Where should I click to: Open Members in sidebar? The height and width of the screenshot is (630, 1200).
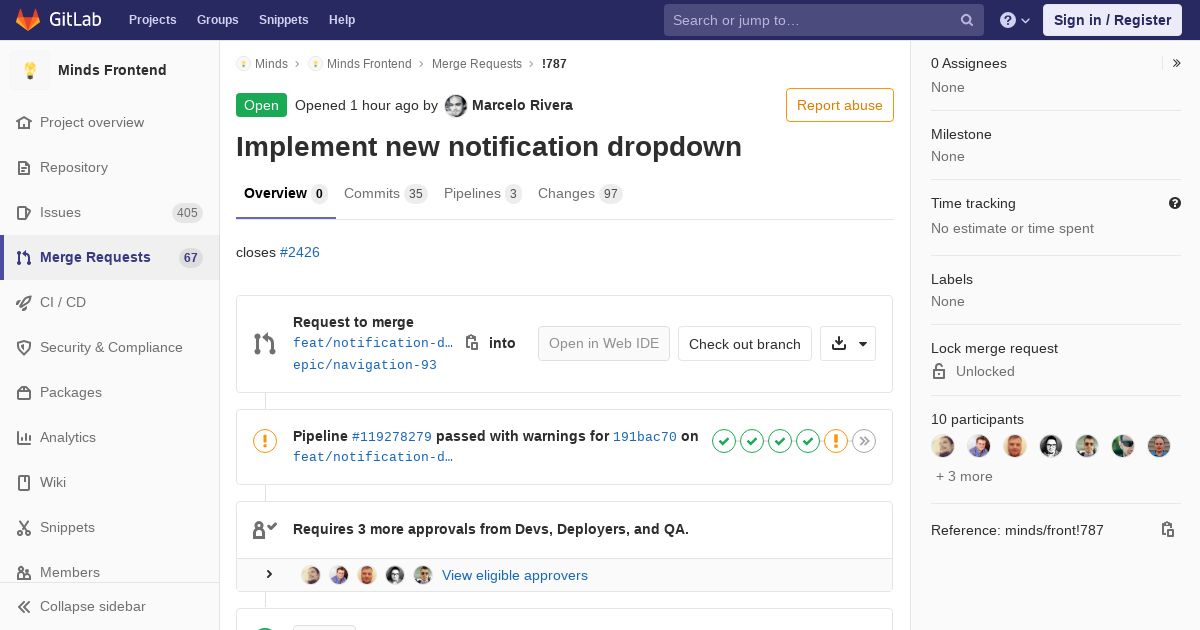click(110, 572)
